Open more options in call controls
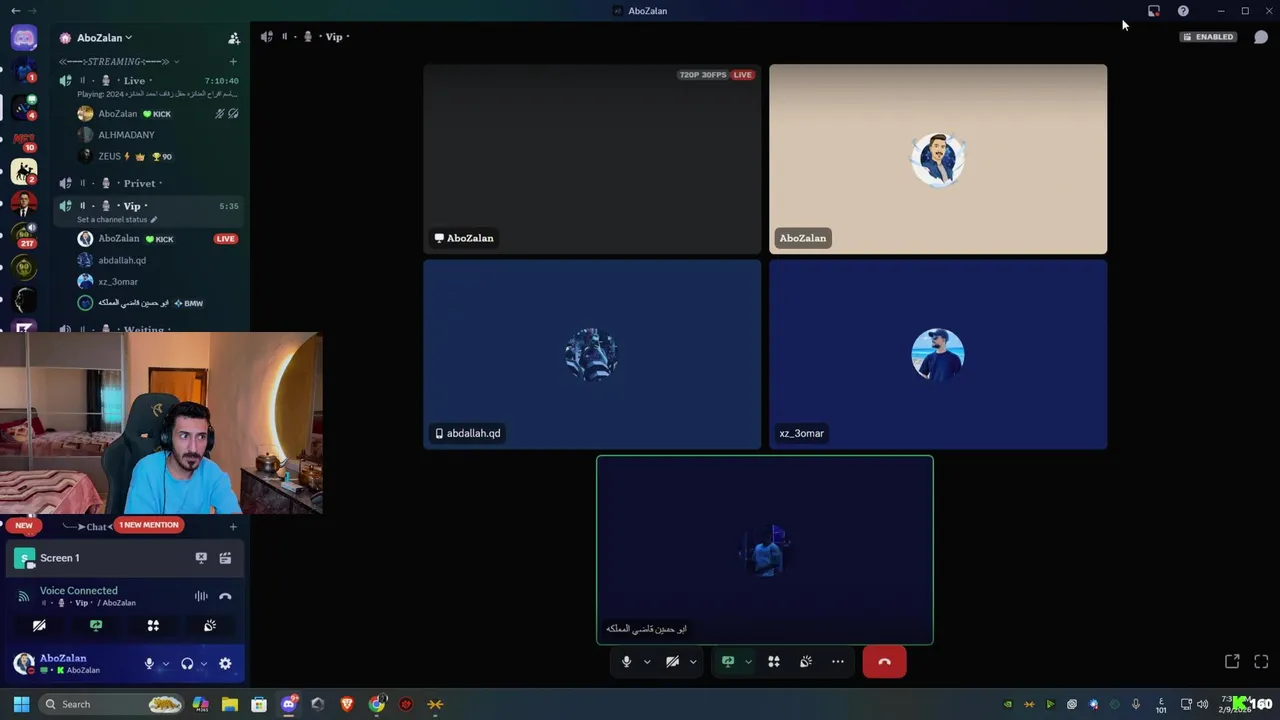1280x720 pixels. click(838, 662)
